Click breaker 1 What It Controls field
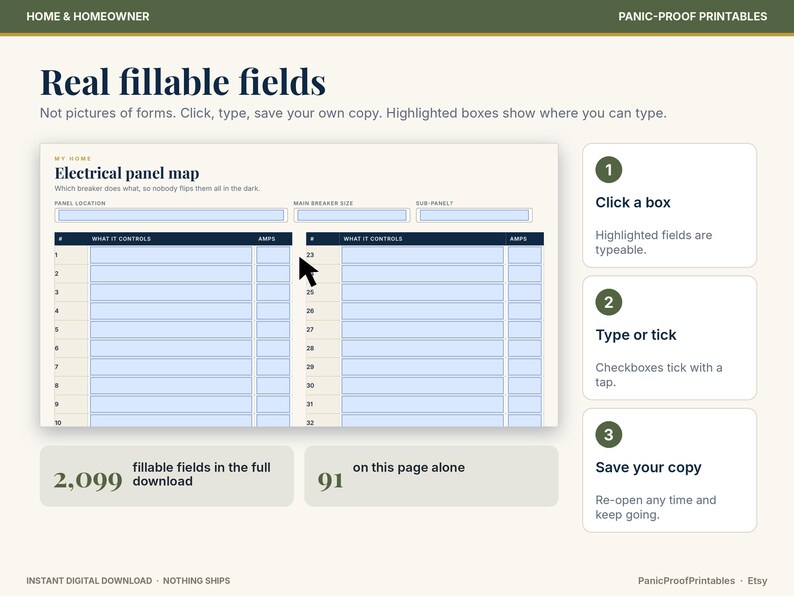Screen dimensions: 794x596 171,255
